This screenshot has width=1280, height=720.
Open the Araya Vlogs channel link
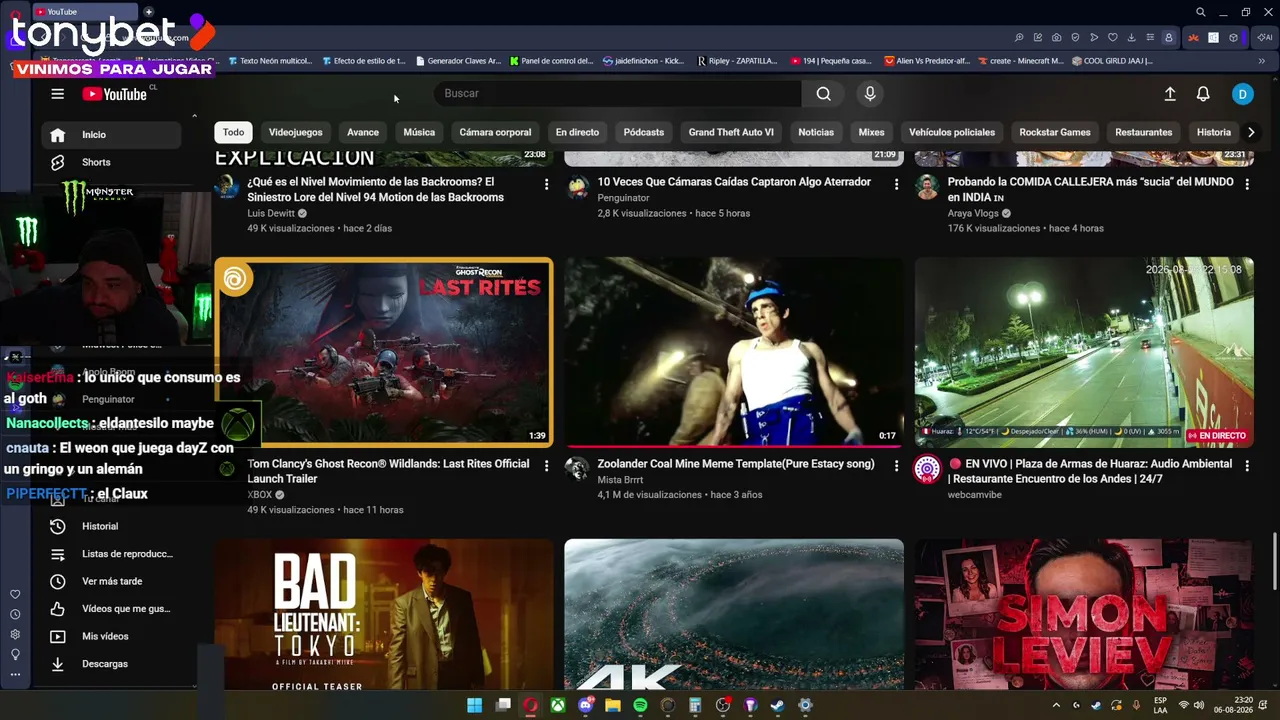tap(973, 213)
